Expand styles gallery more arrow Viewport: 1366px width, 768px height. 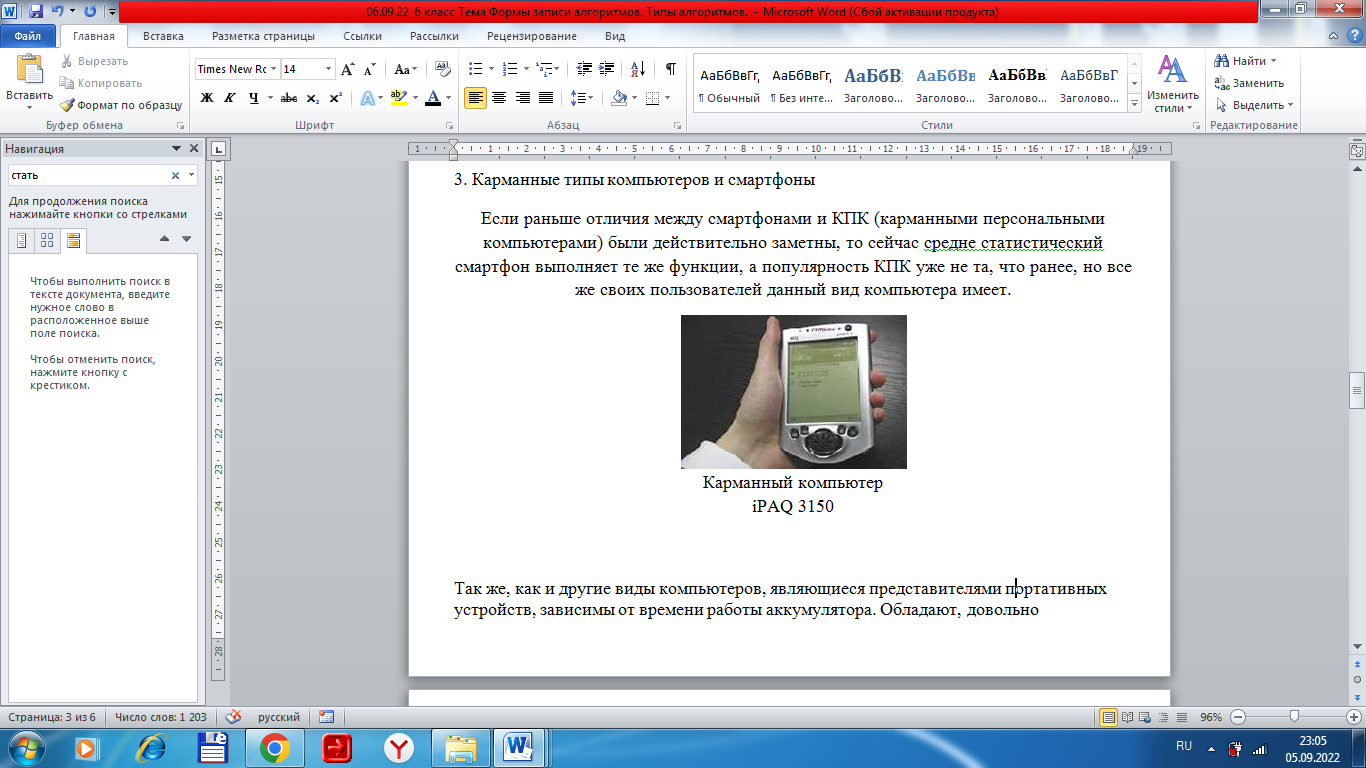point(1134,104)
